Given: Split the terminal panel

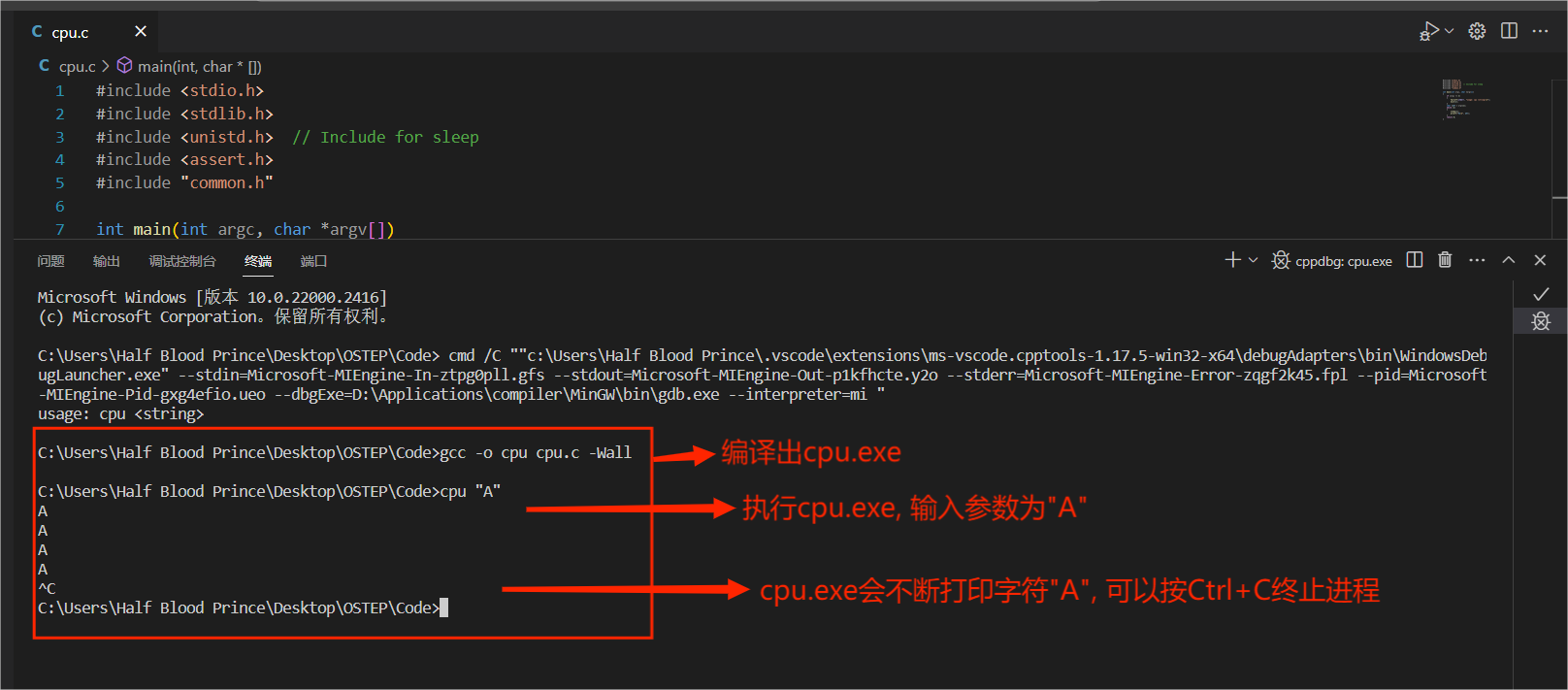Looking at the screenshot, I should (1415, 260).
